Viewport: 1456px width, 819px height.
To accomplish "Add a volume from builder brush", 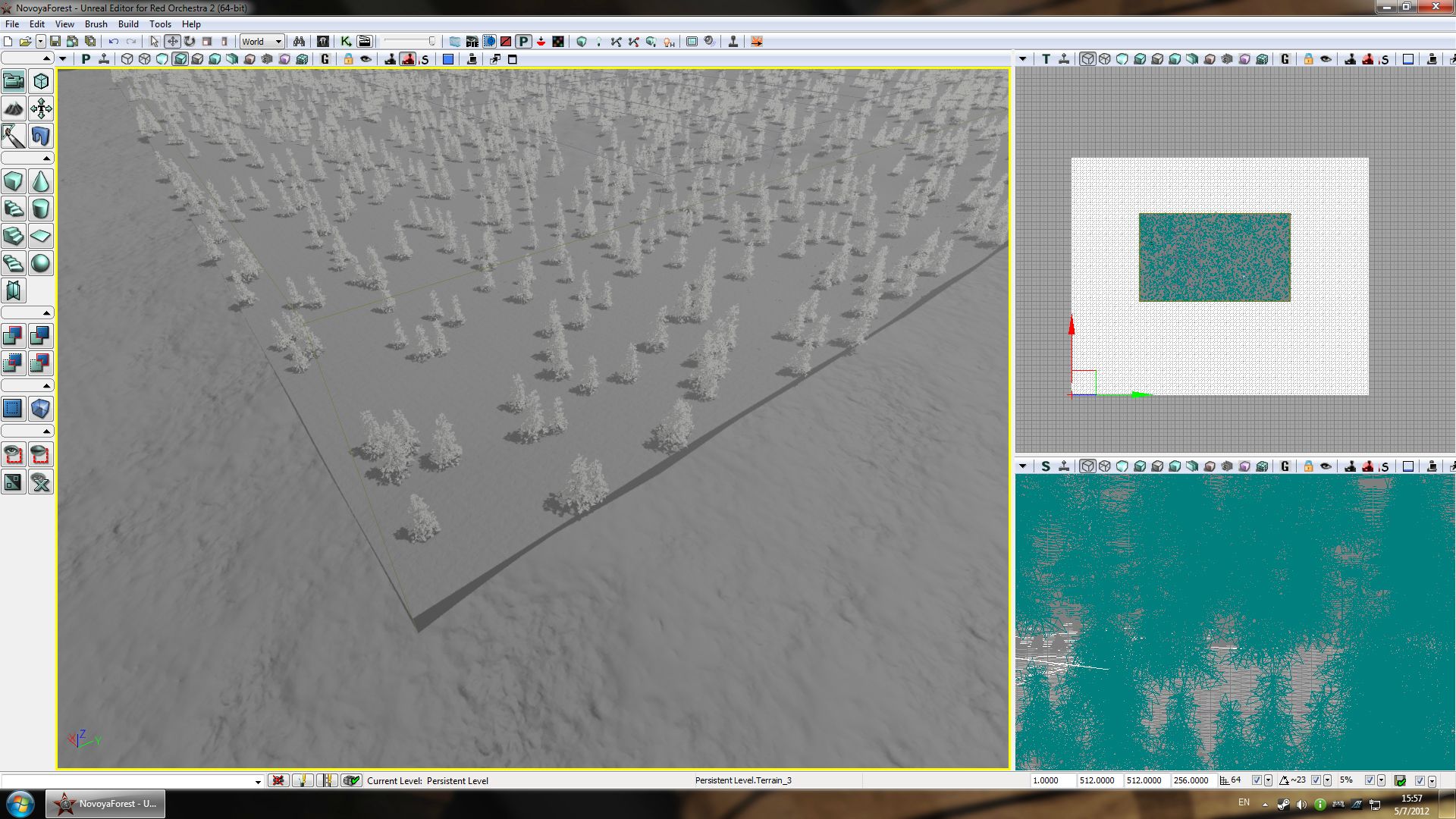I will [41, 409].
